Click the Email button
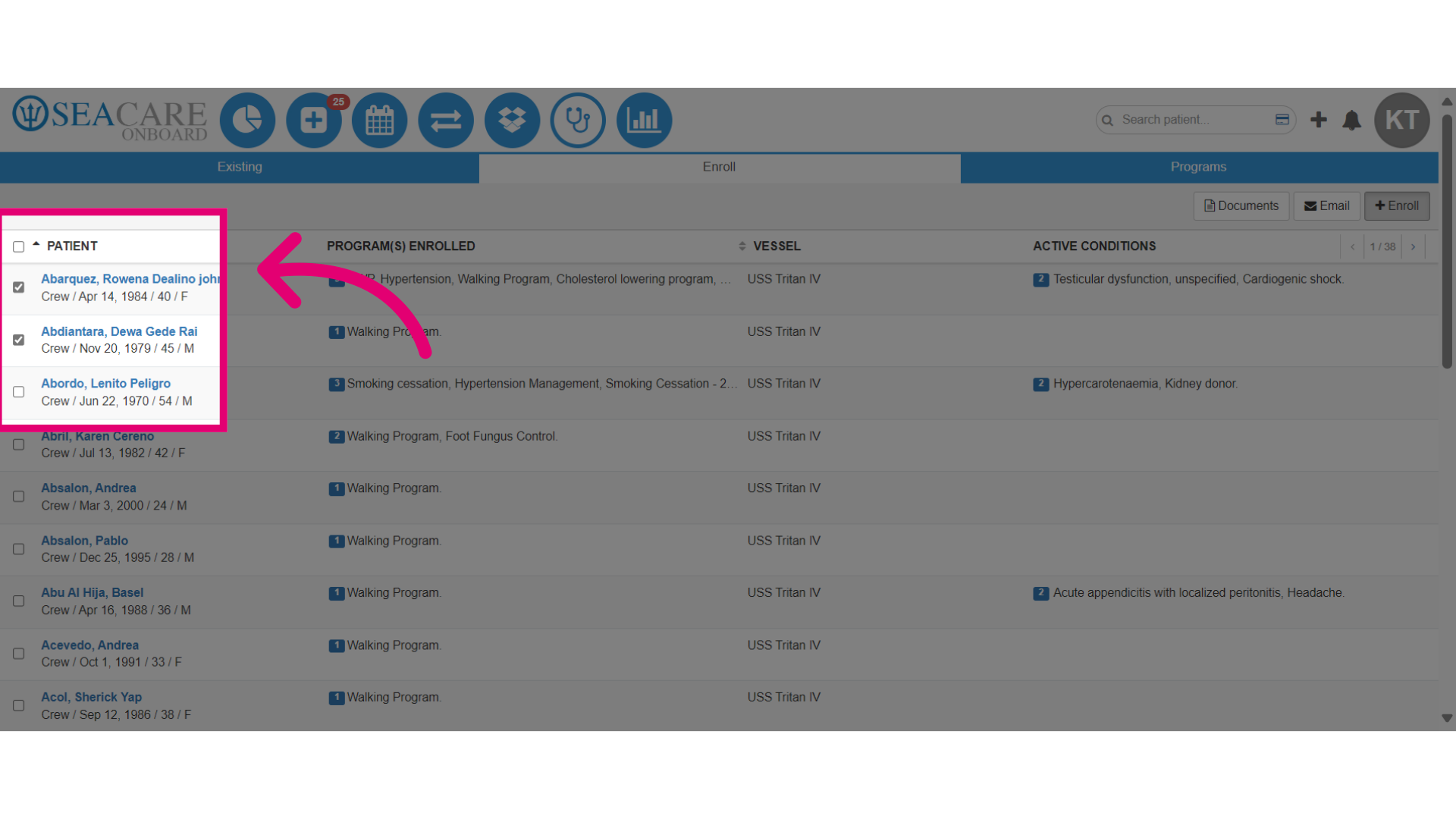Screen dimensions: 1456x819 point(1326,206)
